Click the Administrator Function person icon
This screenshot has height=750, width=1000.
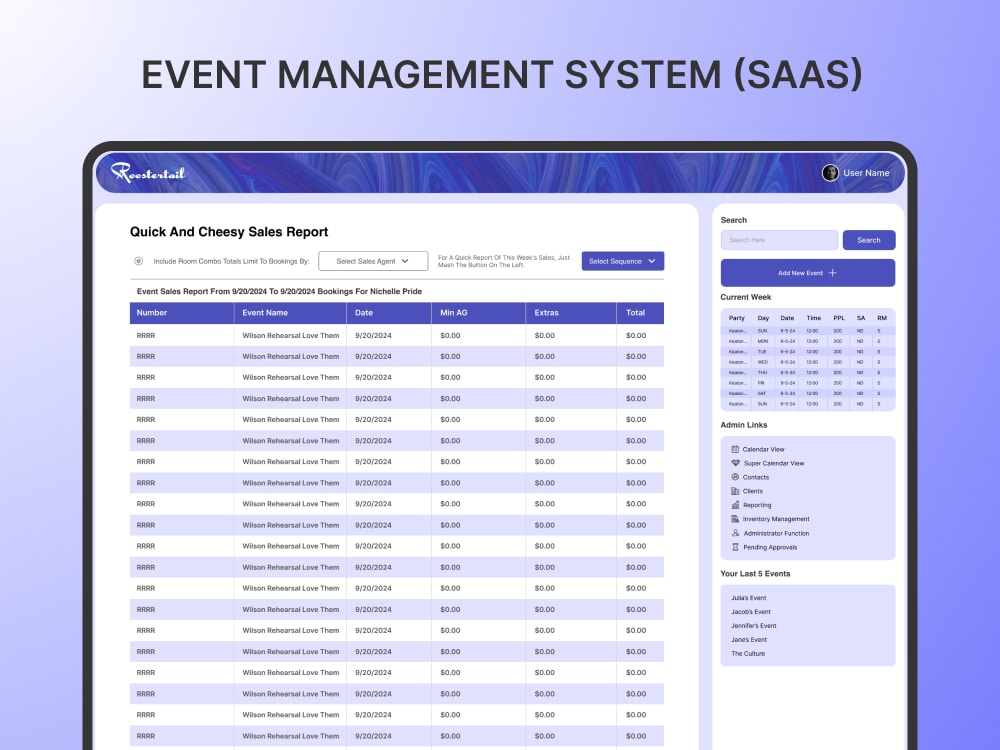pyautogui.click(x=735, y=533)
